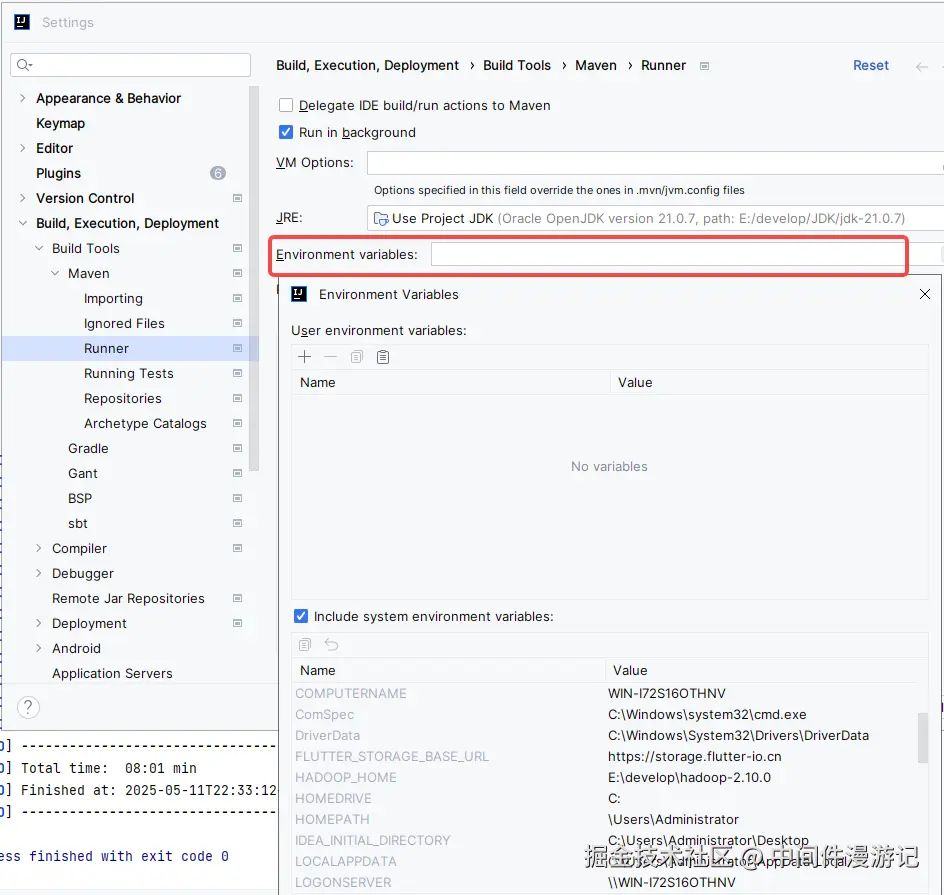Click the user variables Name column header

(450, 382)
